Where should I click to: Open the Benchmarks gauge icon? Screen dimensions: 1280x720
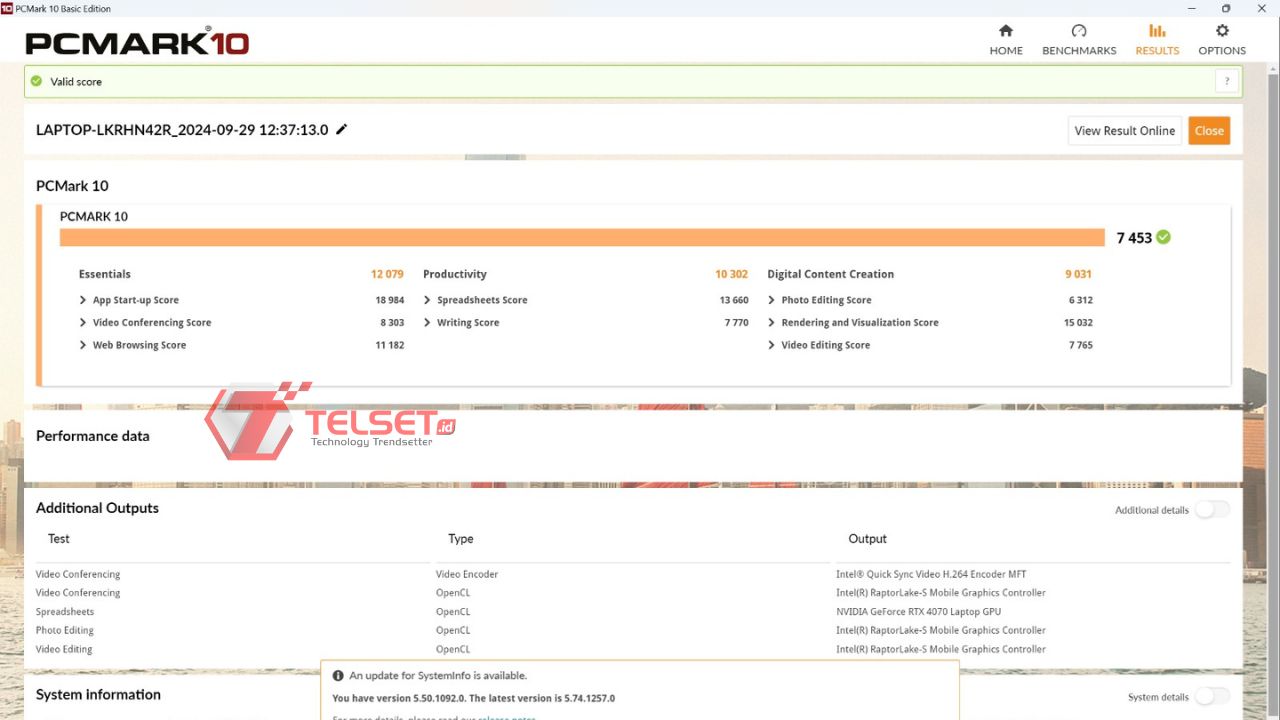pos(1079,31)
